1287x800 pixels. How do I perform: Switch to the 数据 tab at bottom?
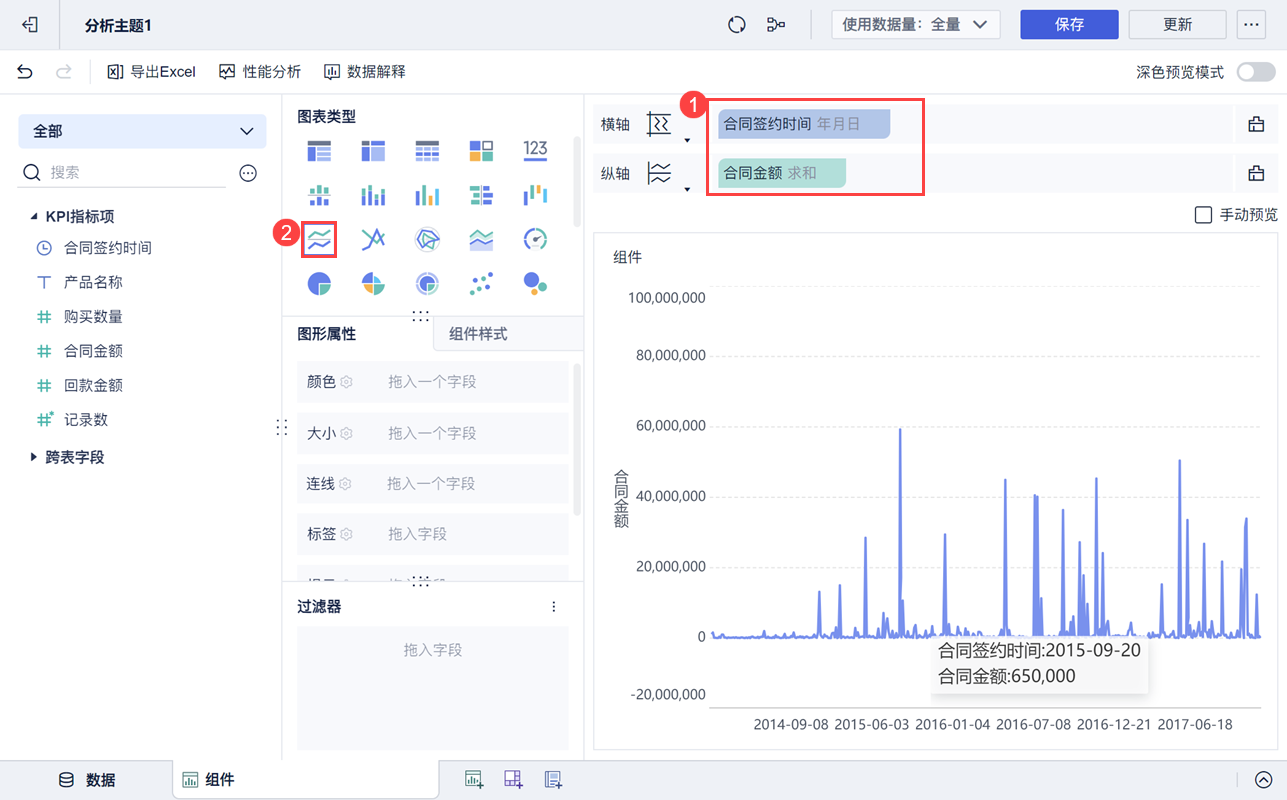(x=86, y=780)
